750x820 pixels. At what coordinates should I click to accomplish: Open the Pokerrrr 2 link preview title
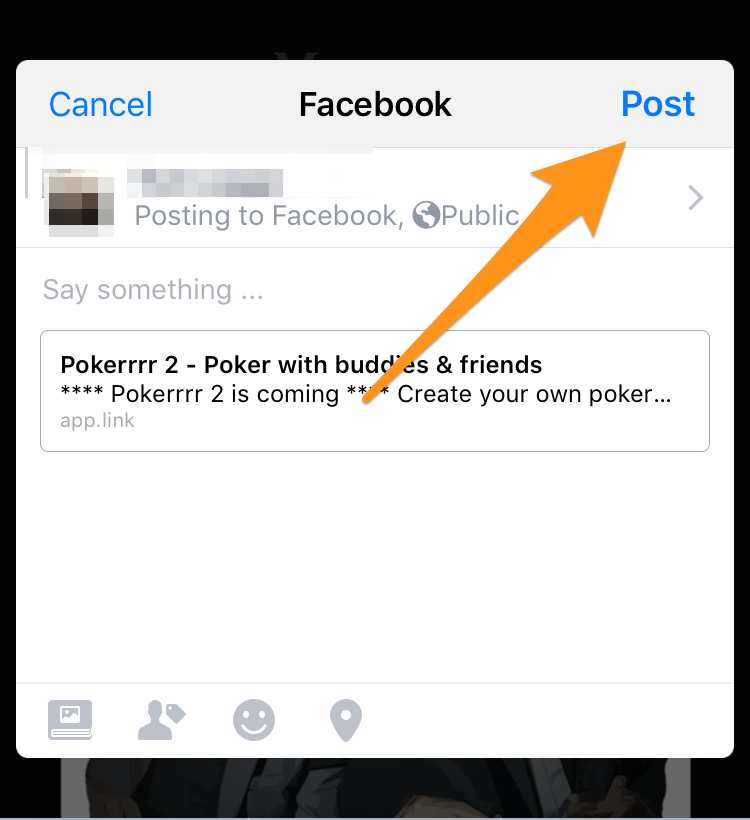pos(301,365)
